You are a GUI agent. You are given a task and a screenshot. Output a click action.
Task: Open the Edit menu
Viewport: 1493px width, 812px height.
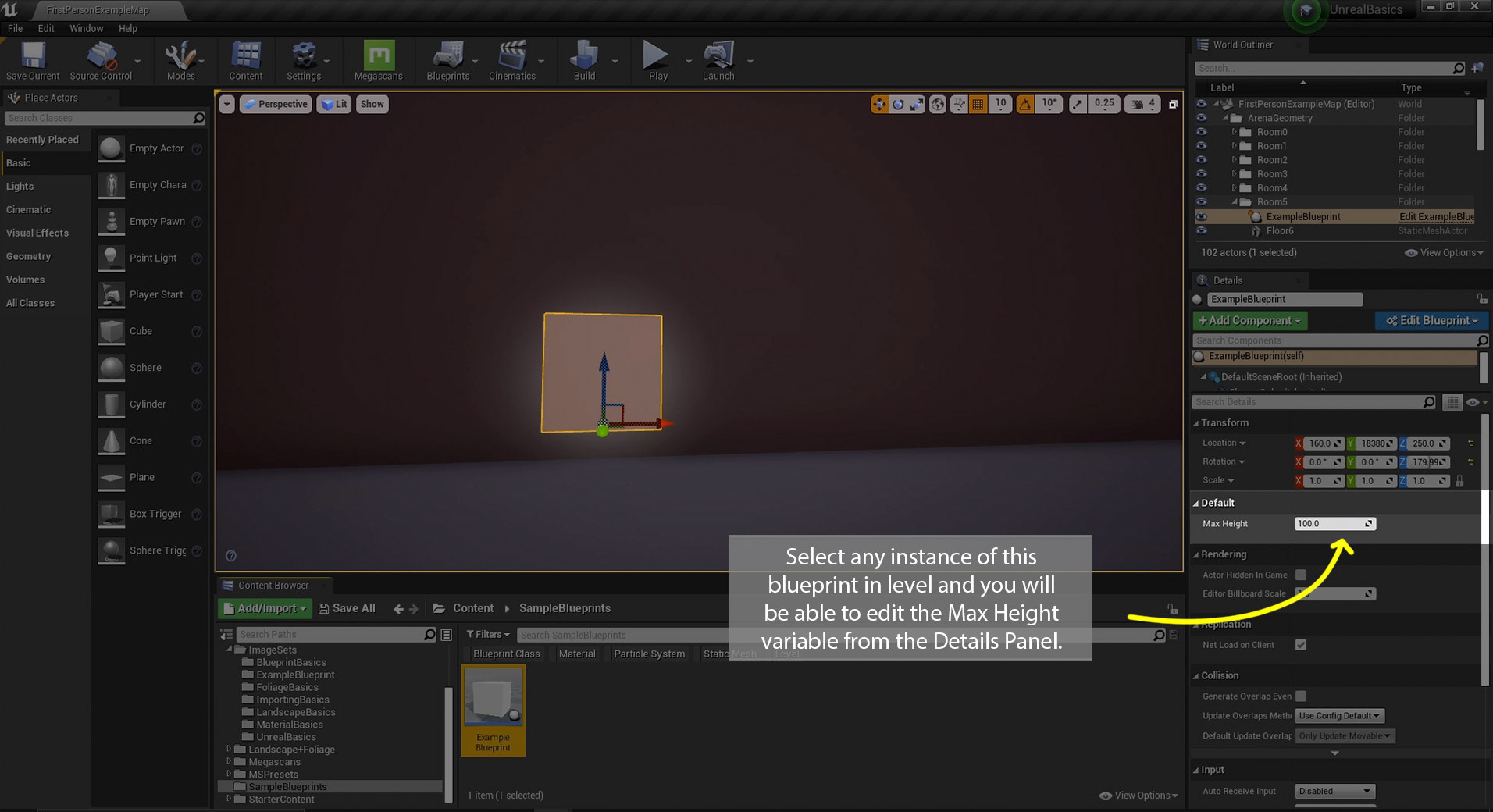[46, 28]
